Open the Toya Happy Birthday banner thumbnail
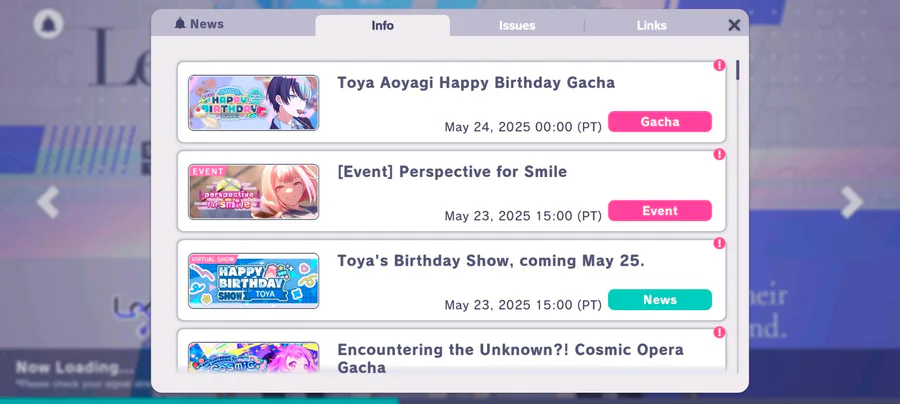This screenshot has width=900, height=404. tap(254, 103)
